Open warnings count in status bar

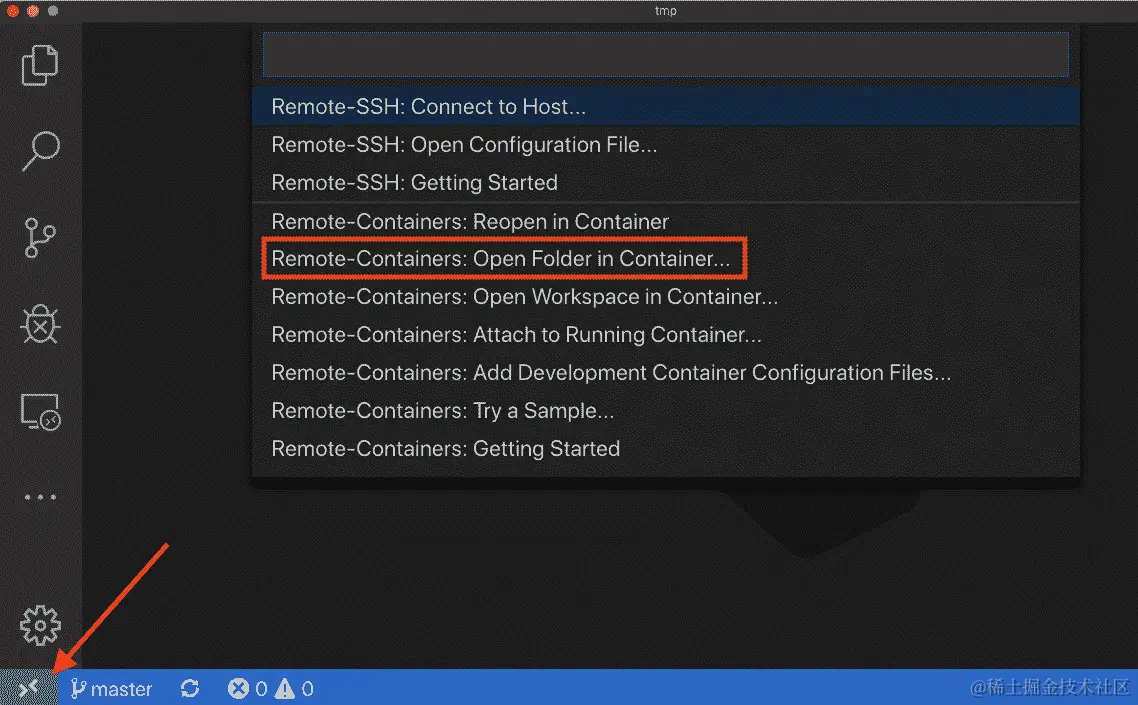tap(294, 688)
